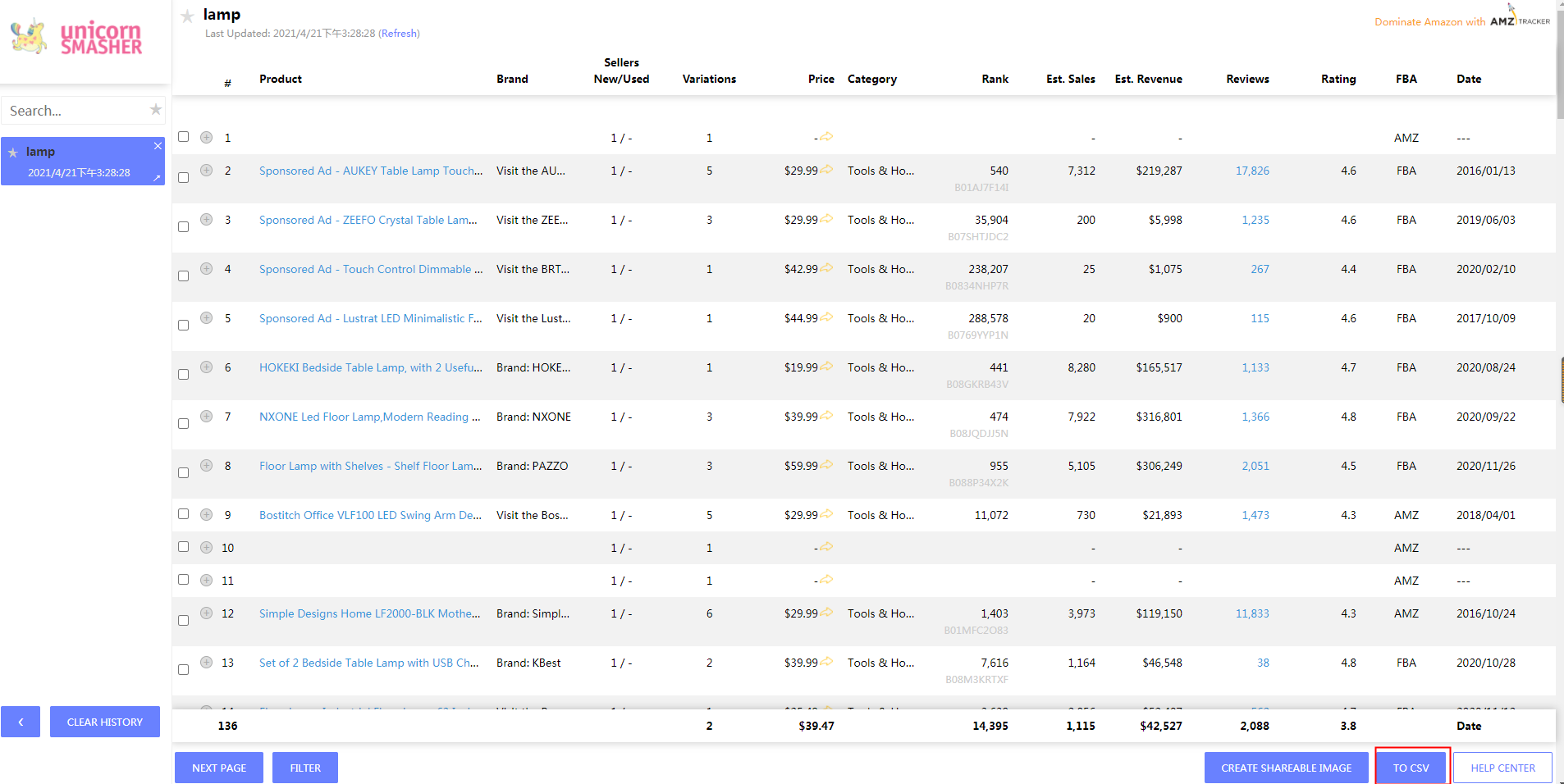
Task: Sort table by Brand column header
Action: point(512,79)
